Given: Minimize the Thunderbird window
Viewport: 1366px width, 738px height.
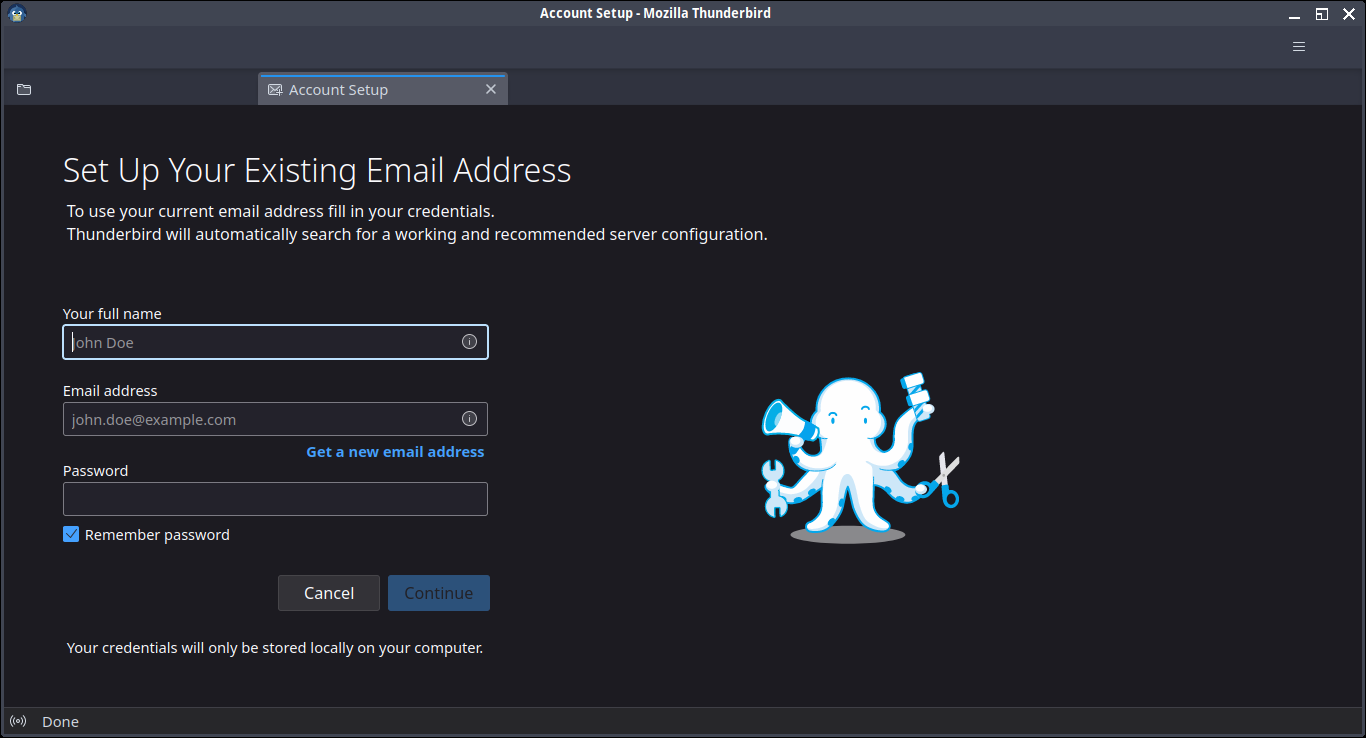Looking at the screenshot, I should pos(1294,14).
